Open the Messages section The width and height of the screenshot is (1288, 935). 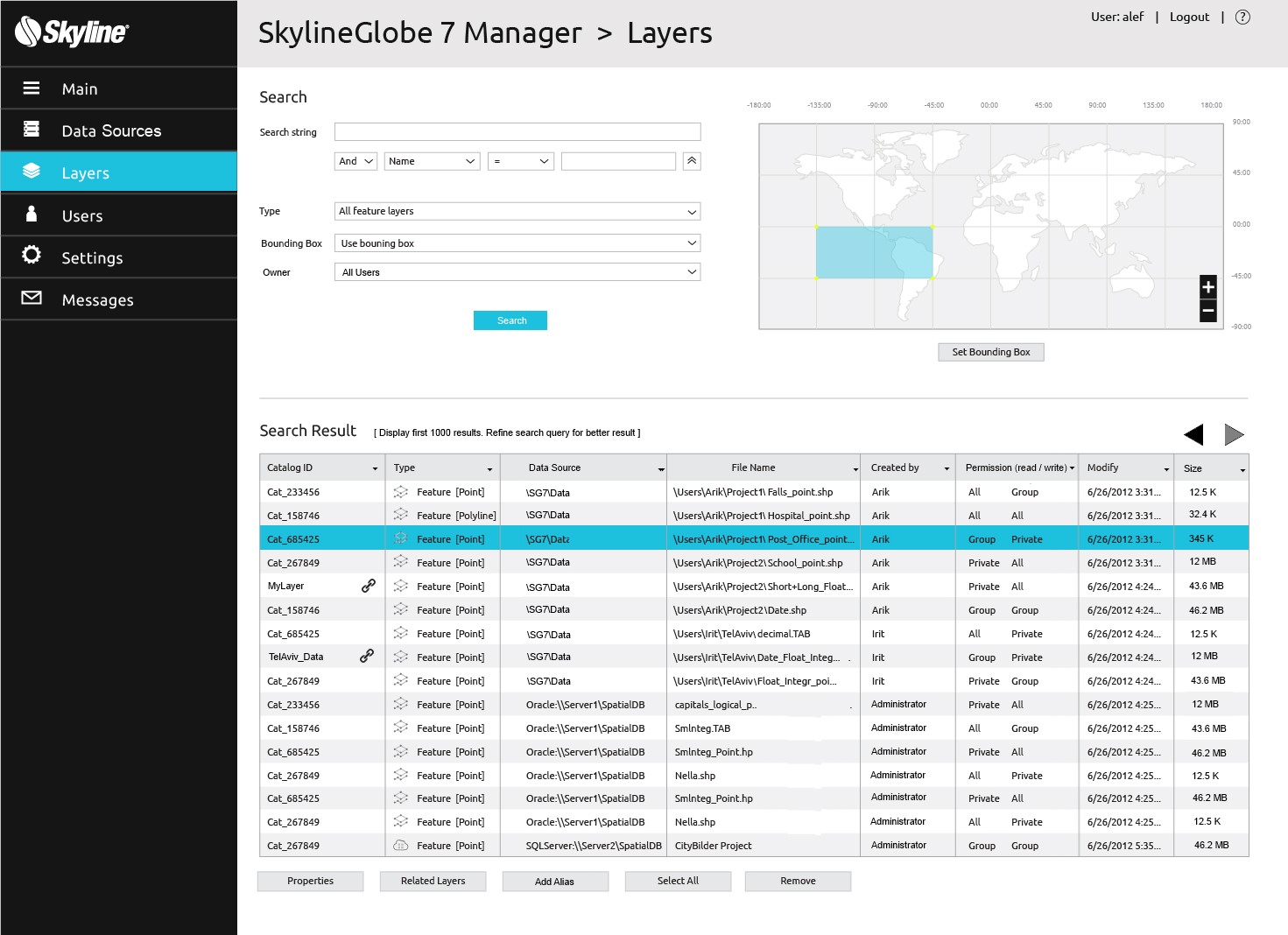point(119,299)
